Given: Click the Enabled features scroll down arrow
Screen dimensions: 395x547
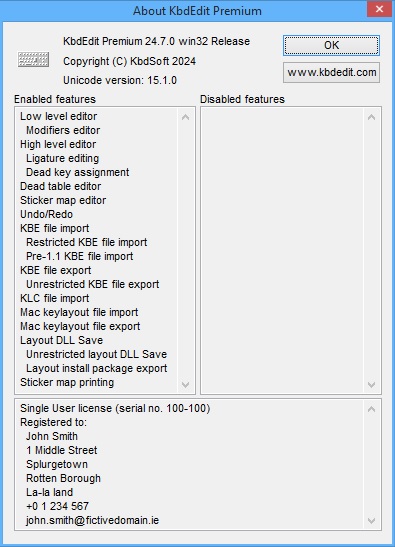Looking at the screenshot, I should tap(186, 384).
